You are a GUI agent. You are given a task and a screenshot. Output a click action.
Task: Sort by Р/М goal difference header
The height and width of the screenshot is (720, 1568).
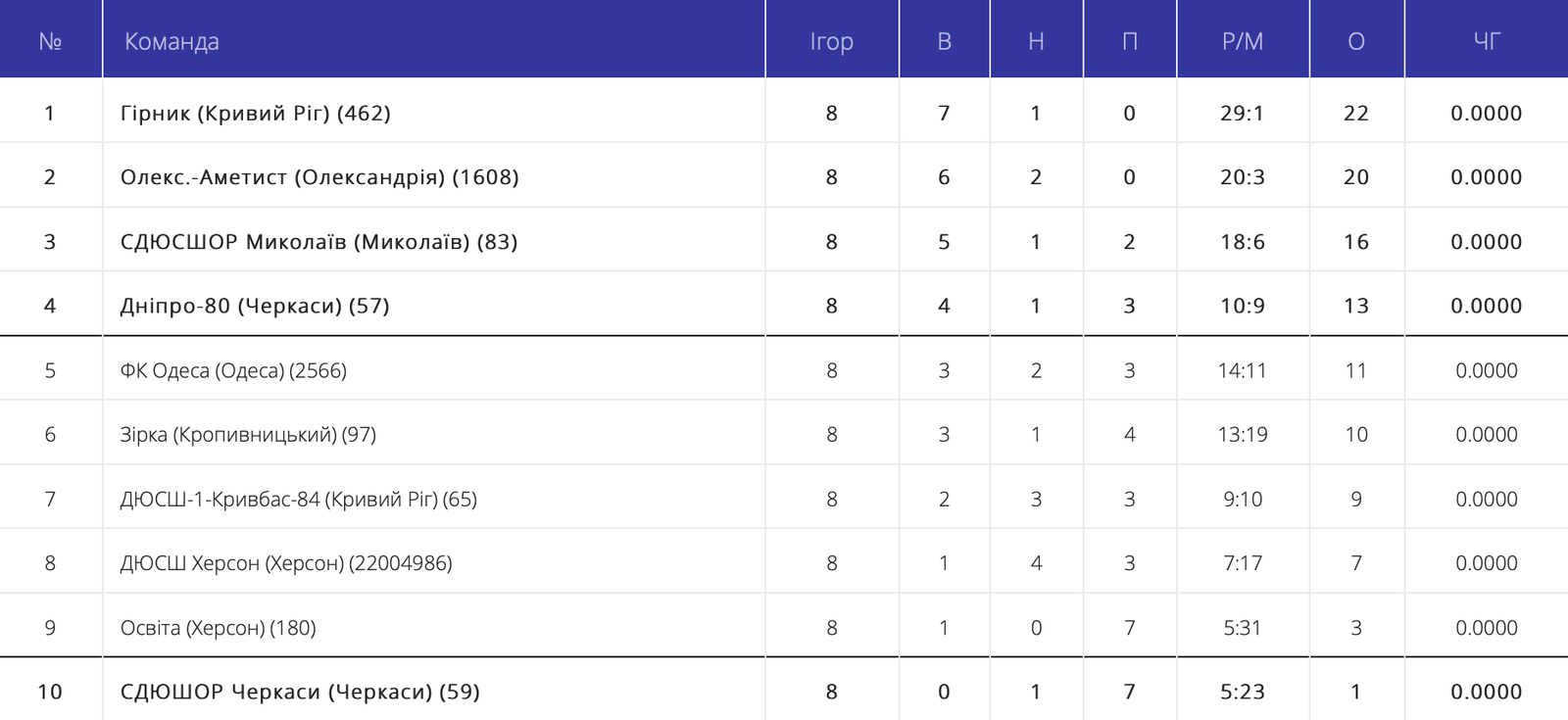pyautogui.click(x=1243, y=41)
